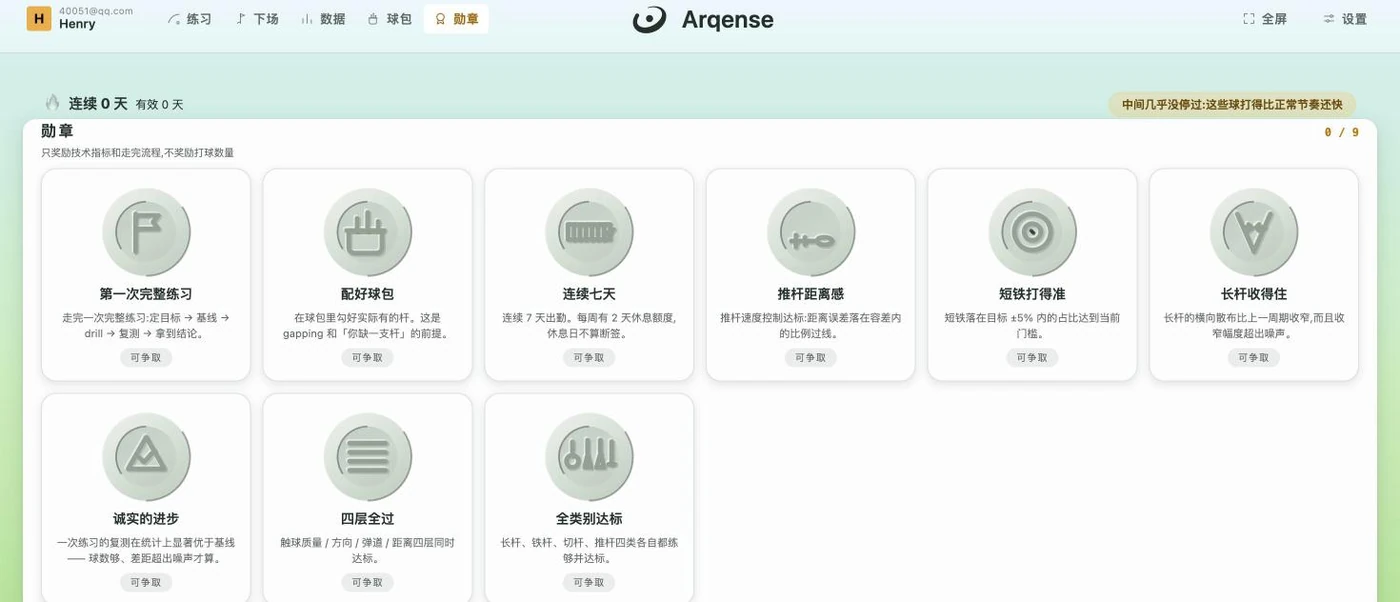1400x602 pixels.
Task: Click the narrowing cone badge icon for 长杆收得住
Action: 1254,232
